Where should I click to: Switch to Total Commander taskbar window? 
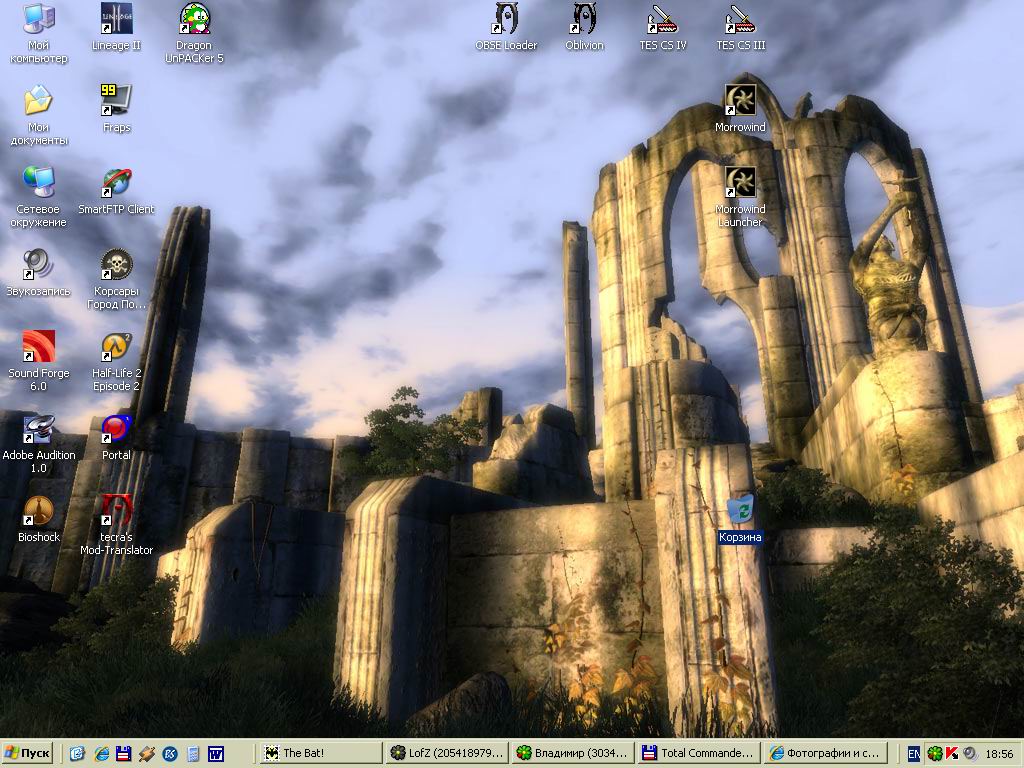(x=697, y=753)
